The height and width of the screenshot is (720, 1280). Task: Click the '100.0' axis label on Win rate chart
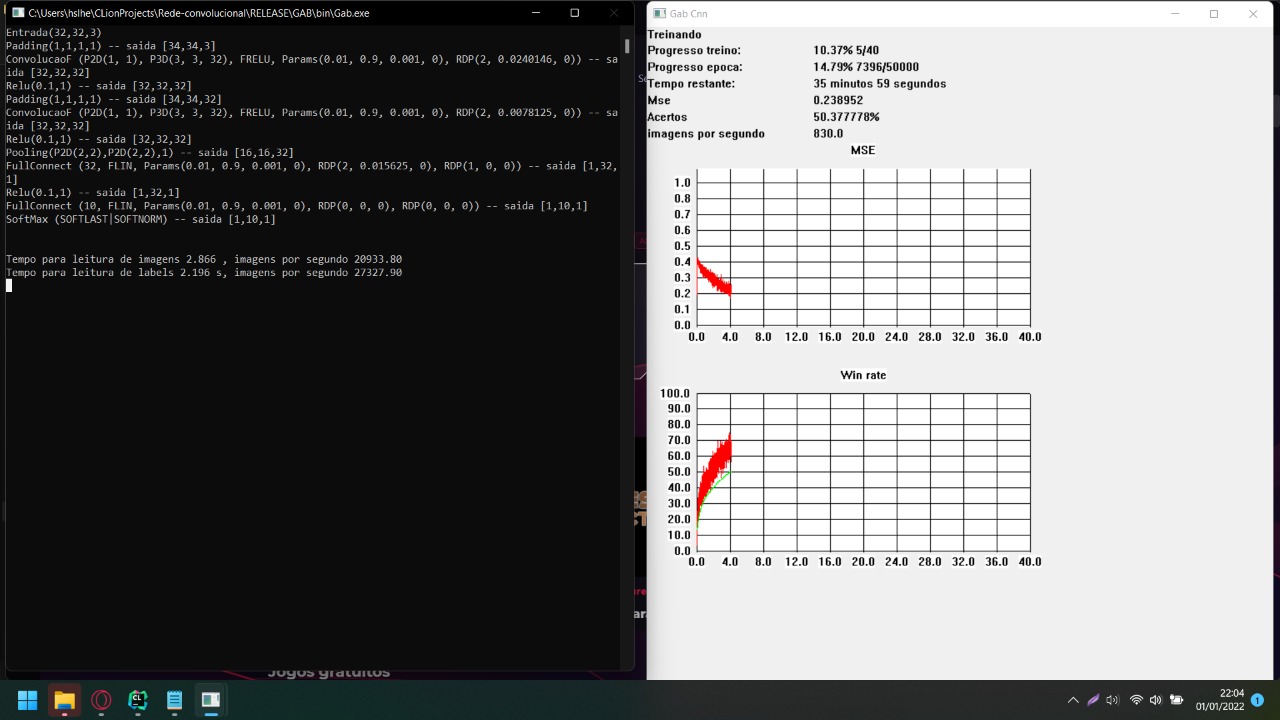click(676, 393)
